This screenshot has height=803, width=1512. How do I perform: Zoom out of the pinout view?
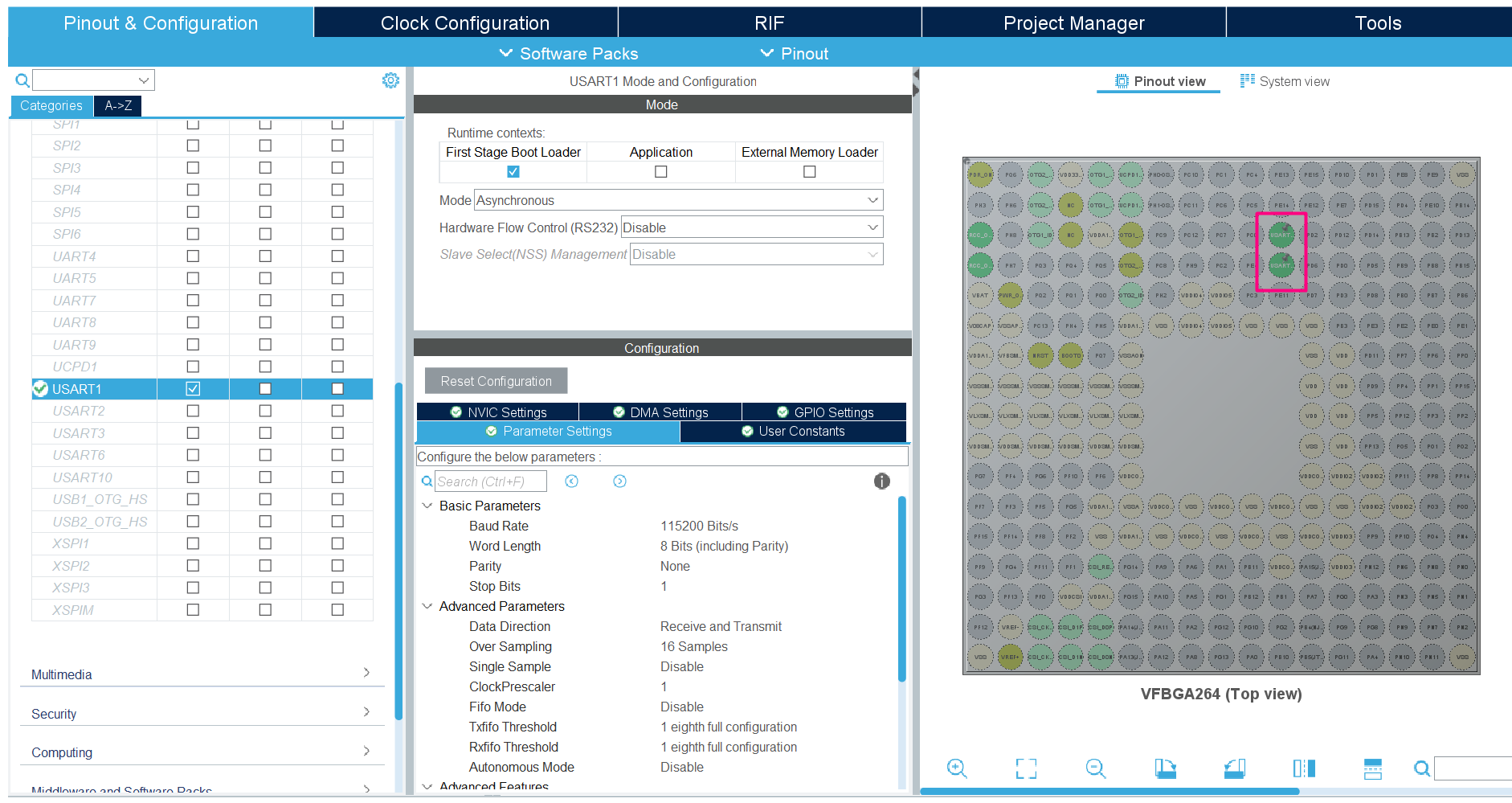point(1096,768)
